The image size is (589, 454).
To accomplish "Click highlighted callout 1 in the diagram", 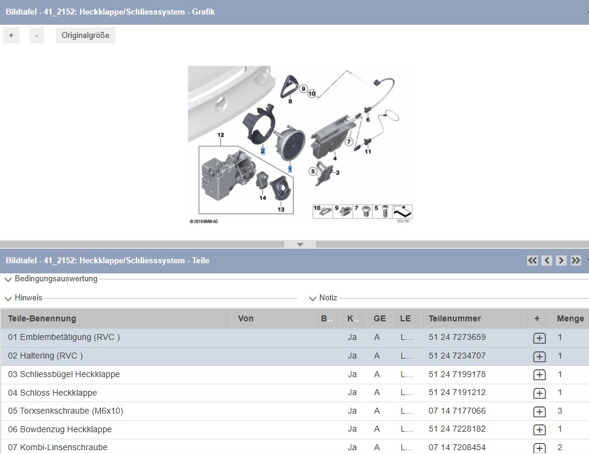I will click(x=290, y=169).
